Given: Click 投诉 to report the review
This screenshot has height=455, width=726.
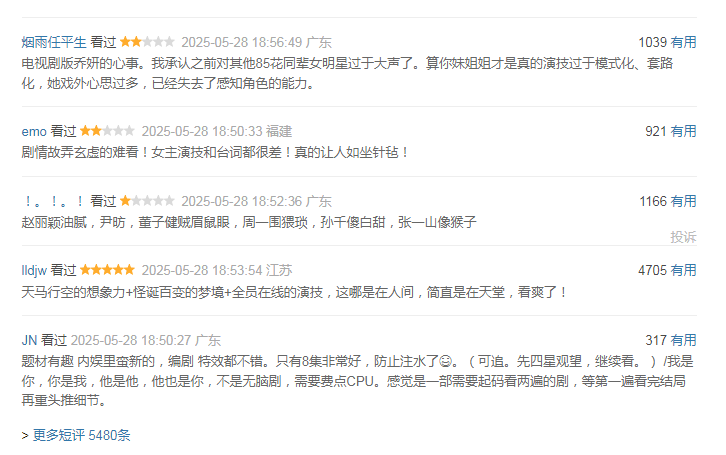Looking at the screenshot, I should (683, 237).
